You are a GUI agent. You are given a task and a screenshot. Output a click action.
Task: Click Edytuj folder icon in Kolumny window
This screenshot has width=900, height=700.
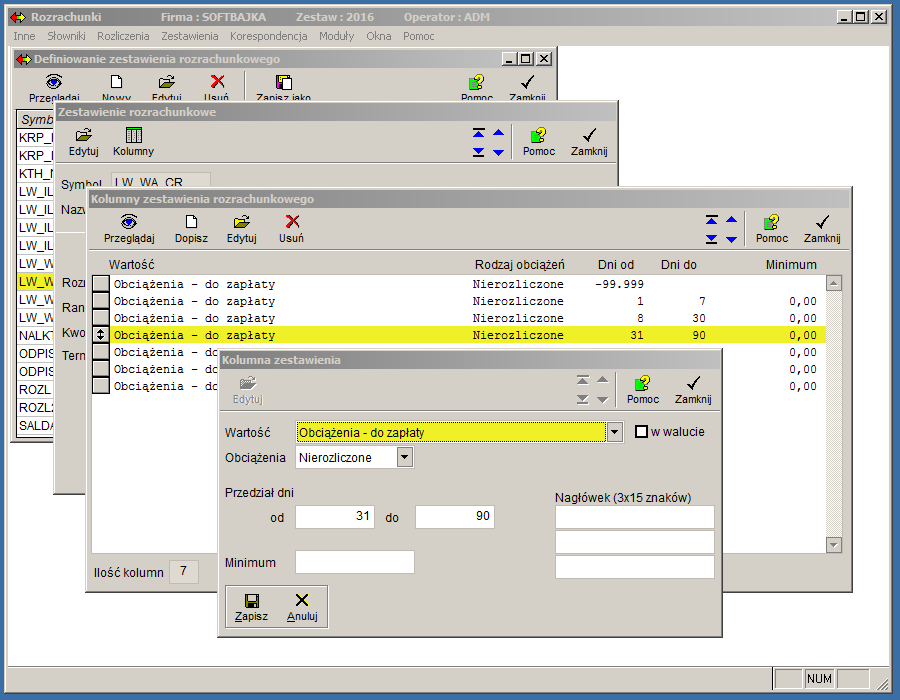tap(242, 221)
